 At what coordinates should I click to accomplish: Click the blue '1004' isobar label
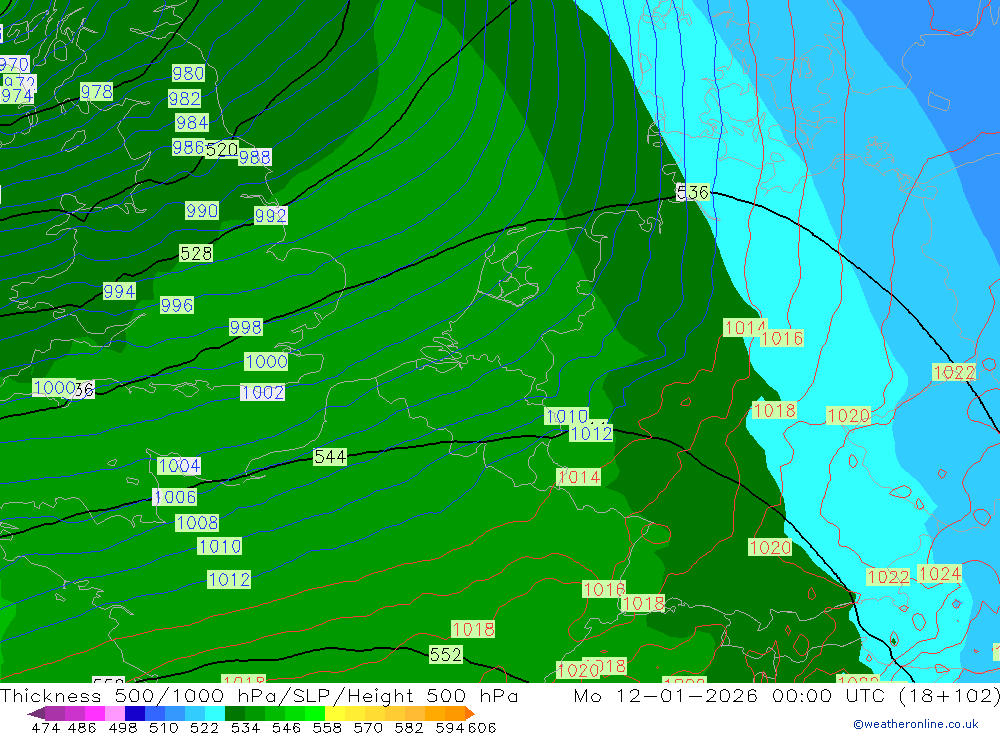tap(179, 466)
